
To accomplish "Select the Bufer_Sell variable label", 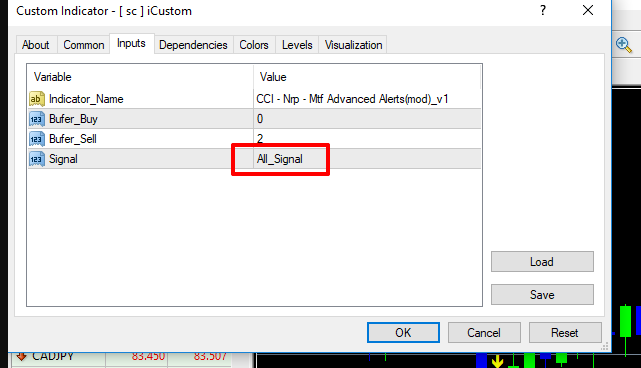I will point(73,139).
